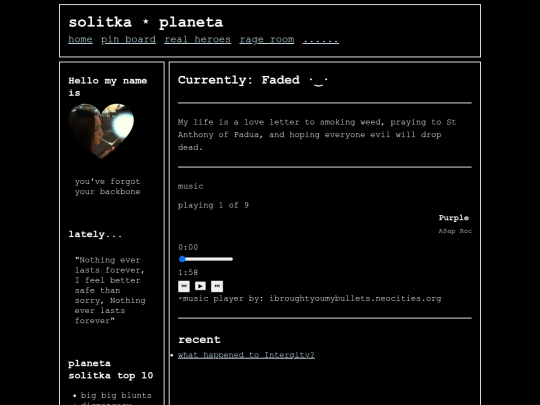Viewport: 540px width, 405px height.
Task: Click the 'big big blunts' list item
Action: point(116,395)
